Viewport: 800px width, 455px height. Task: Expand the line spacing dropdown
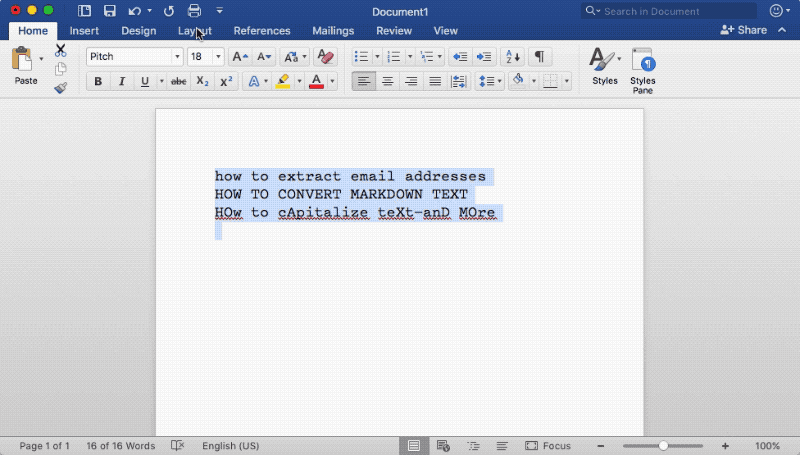(x=499, y=81)
